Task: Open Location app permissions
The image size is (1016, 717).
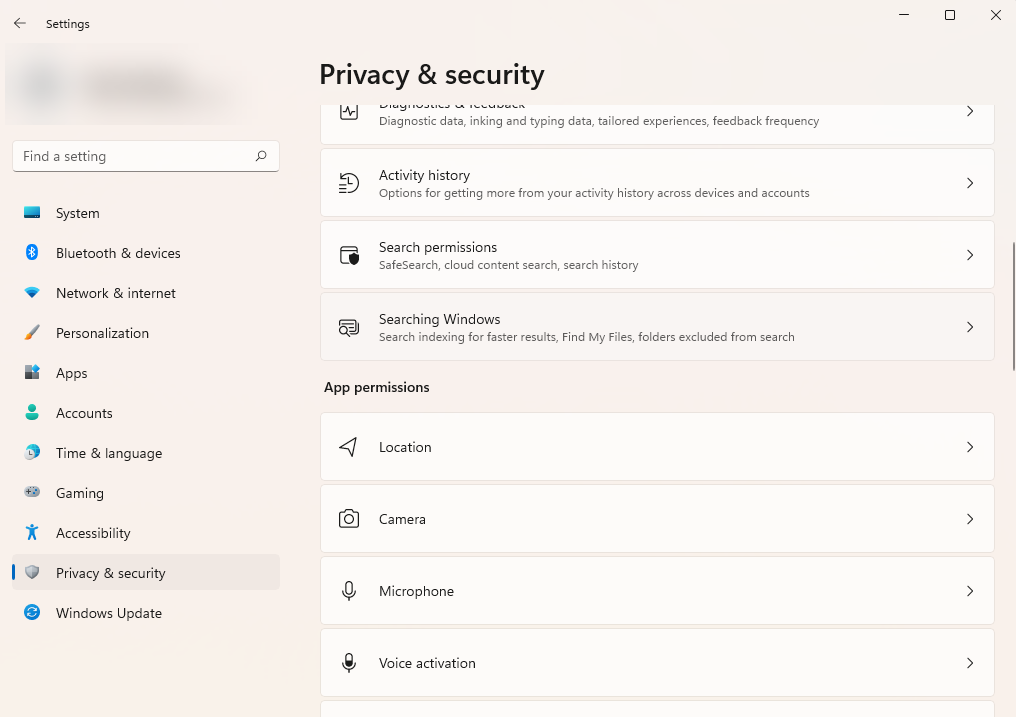Action: [x=657, y=447]
